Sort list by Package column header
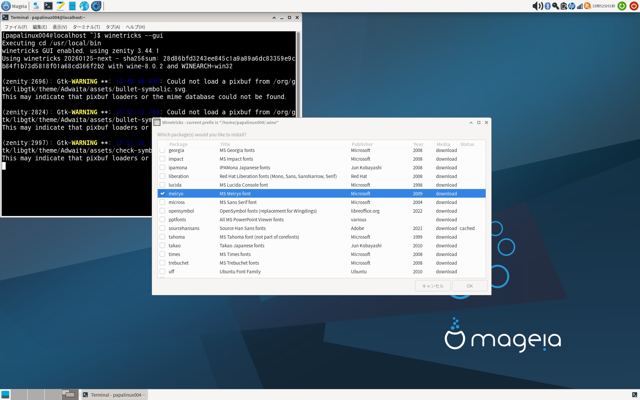 [x=178, y=144]
